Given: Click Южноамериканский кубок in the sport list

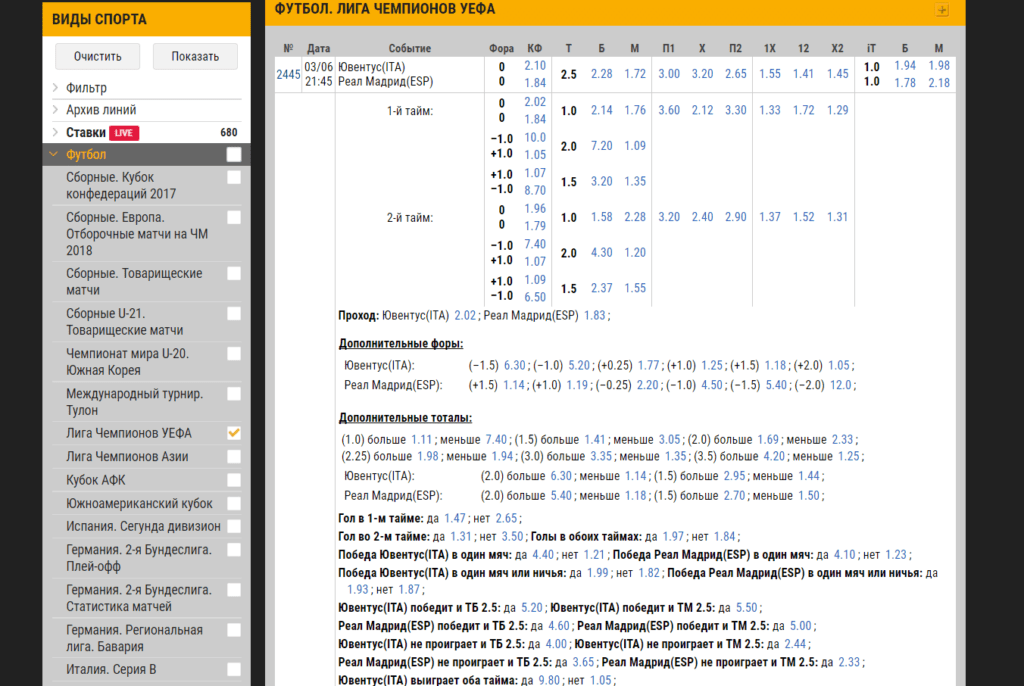Looking at the screenshot, I should point(139,503).
